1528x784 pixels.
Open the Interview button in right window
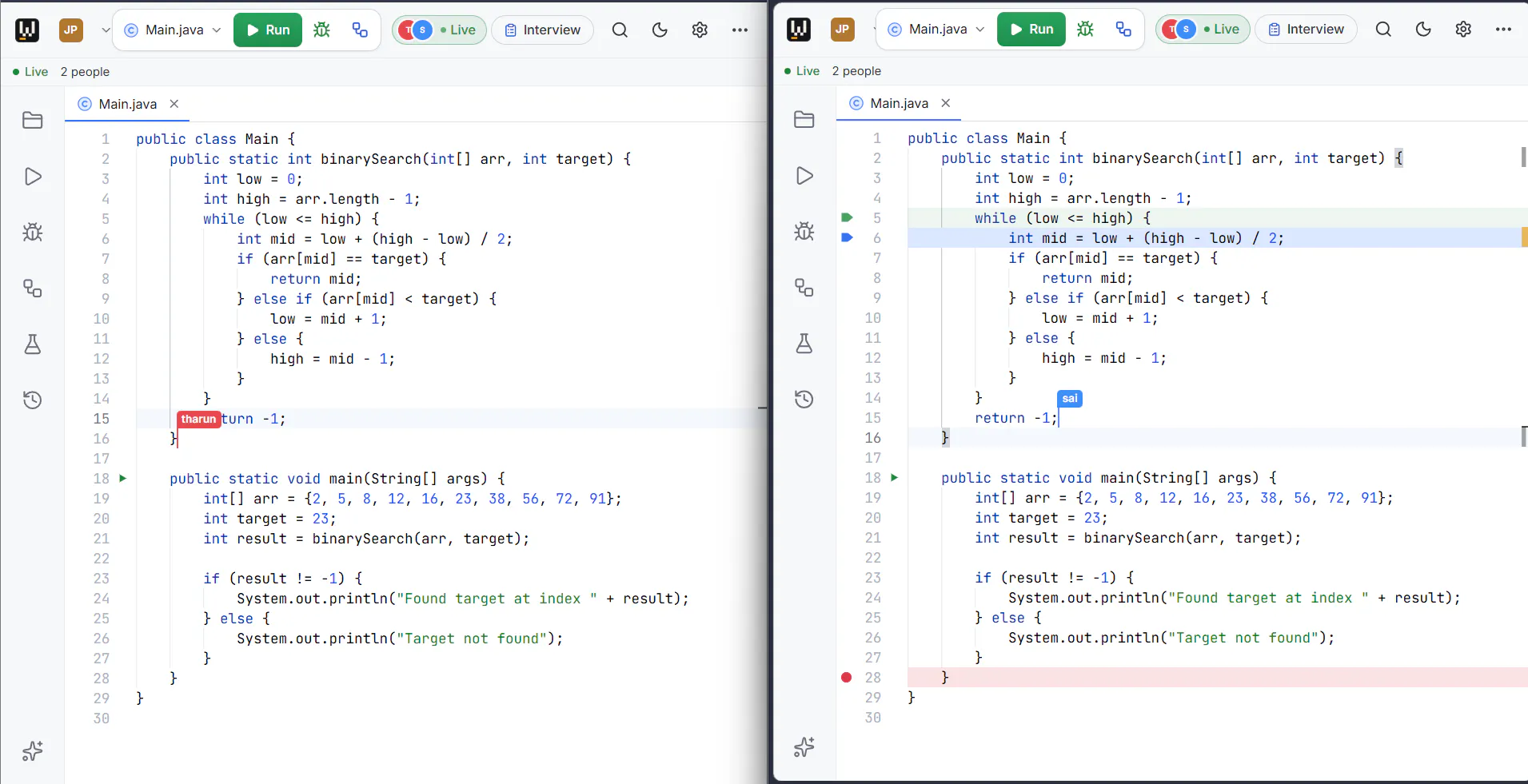click(1306, 29)
